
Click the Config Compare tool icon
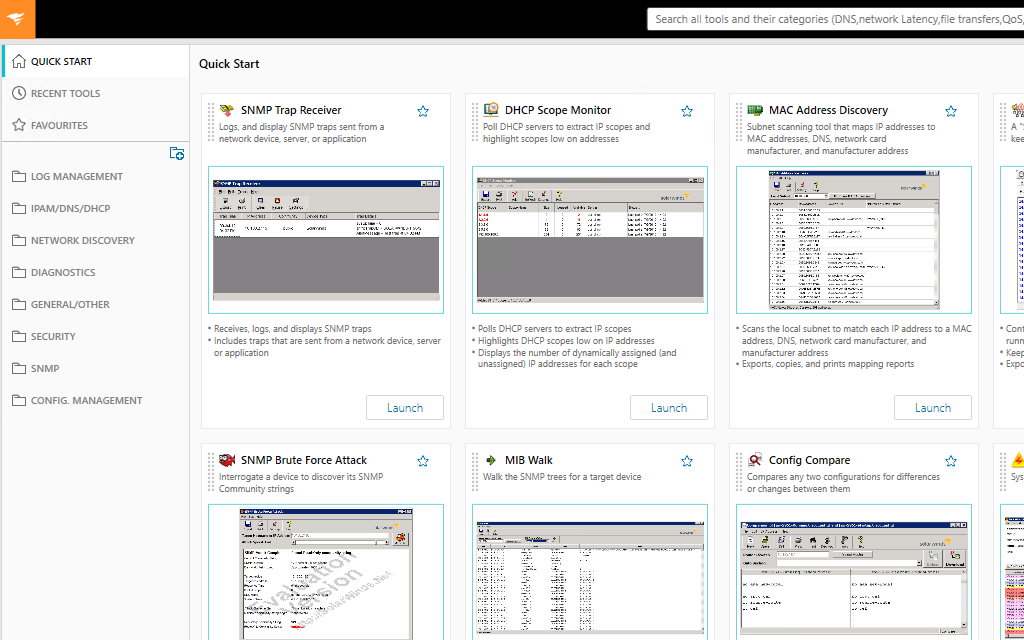point(753,460)
